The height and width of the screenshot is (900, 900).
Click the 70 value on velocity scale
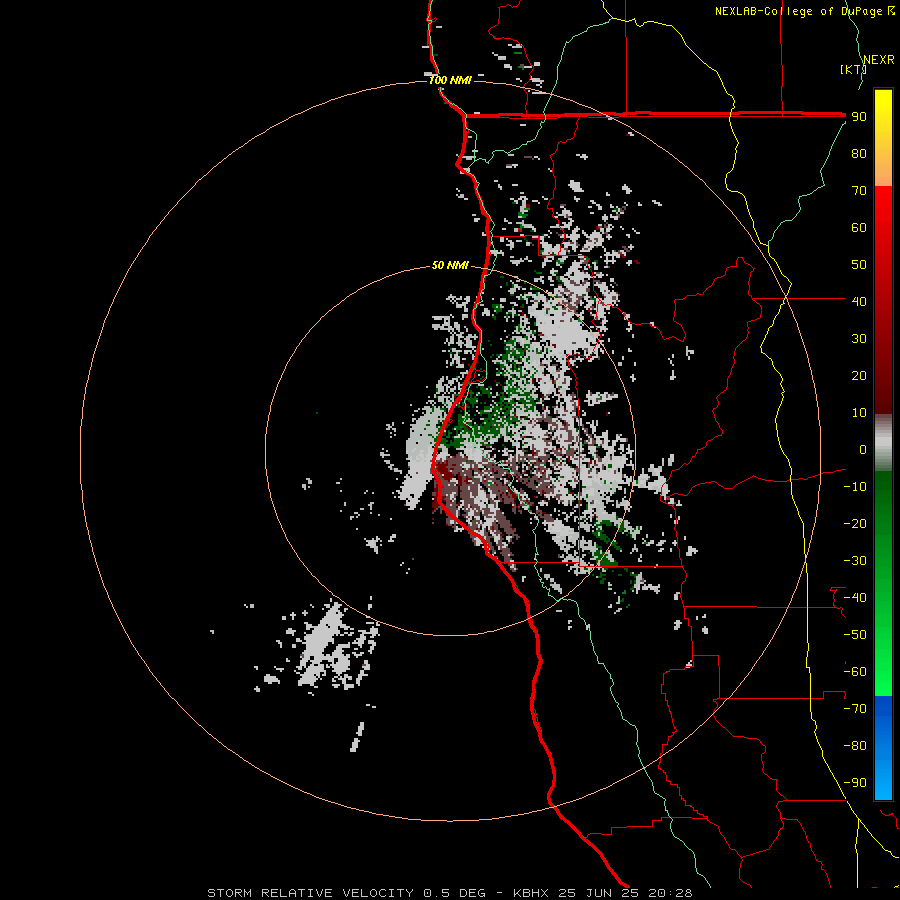point(859,191)
